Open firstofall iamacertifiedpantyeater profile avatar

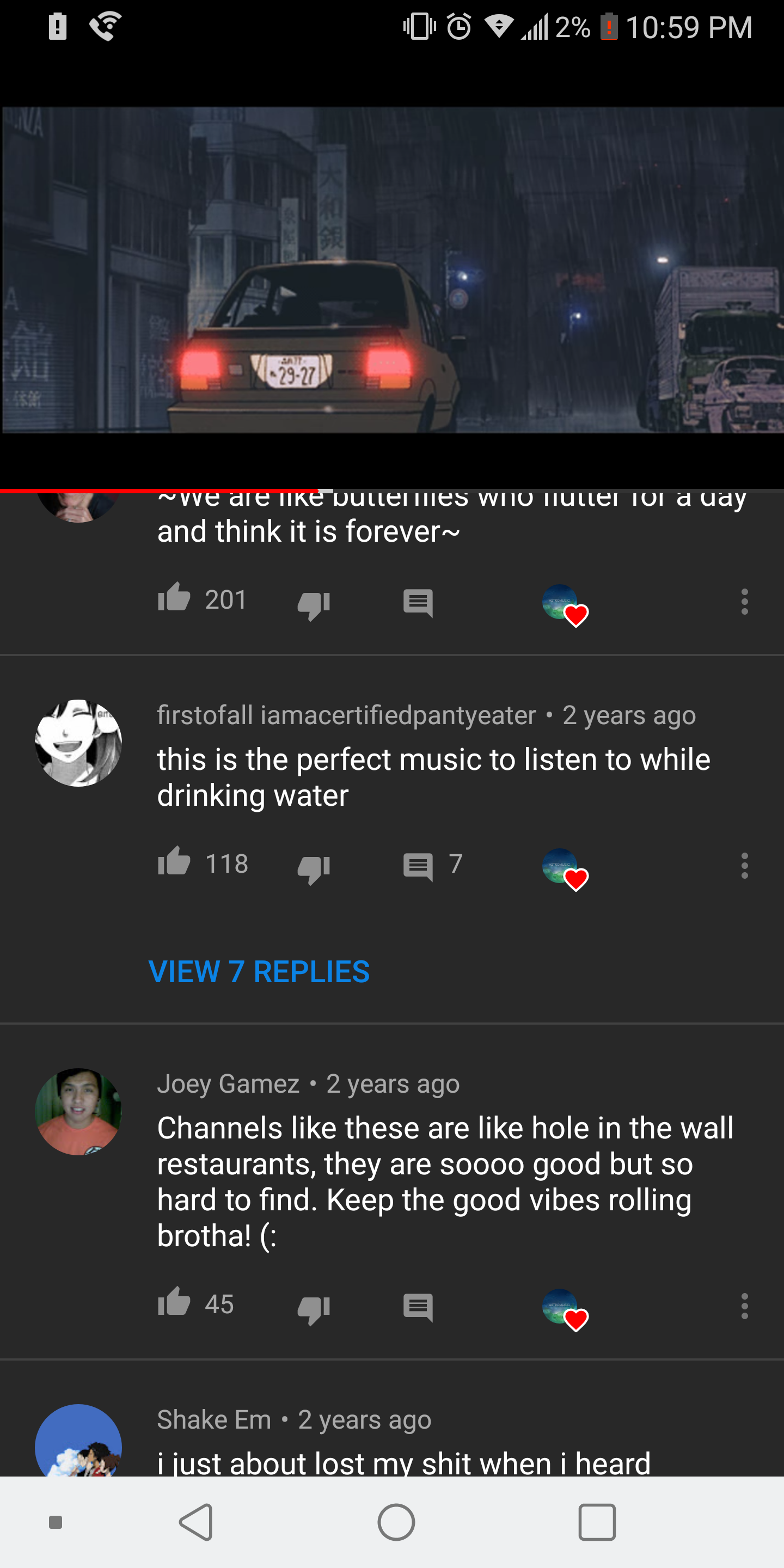click(x=78, y=743)
